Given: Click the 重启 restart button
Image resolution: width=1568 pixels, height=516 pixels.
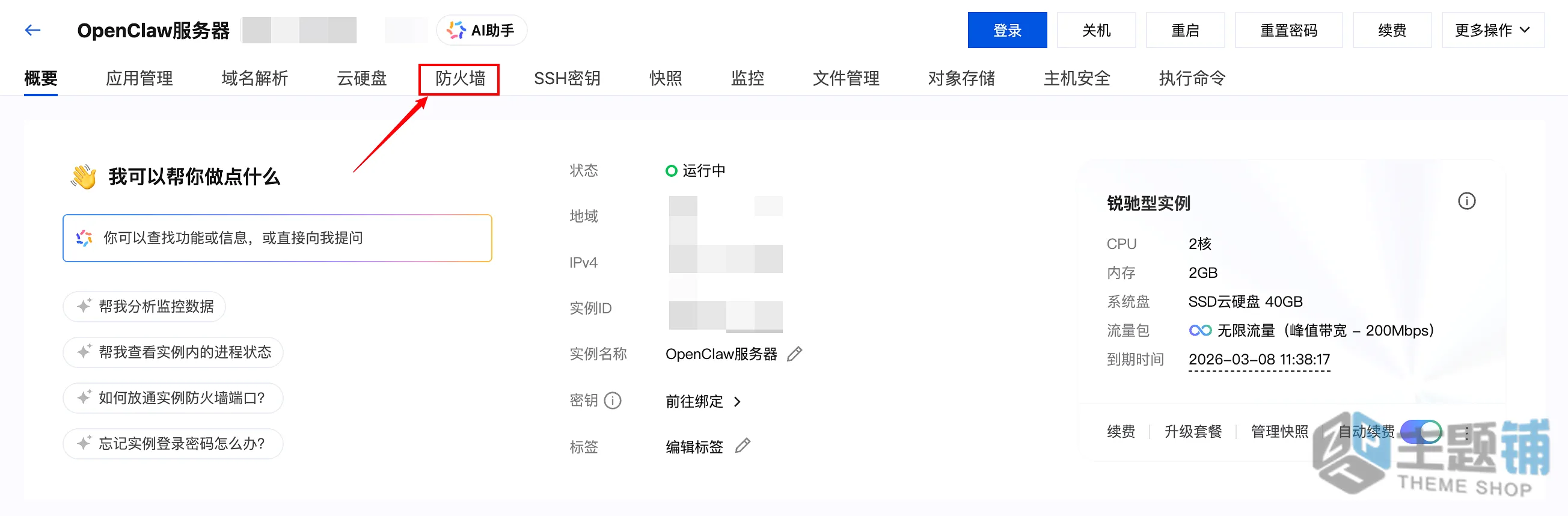Looking at the screenshot, I should 1184,30.
